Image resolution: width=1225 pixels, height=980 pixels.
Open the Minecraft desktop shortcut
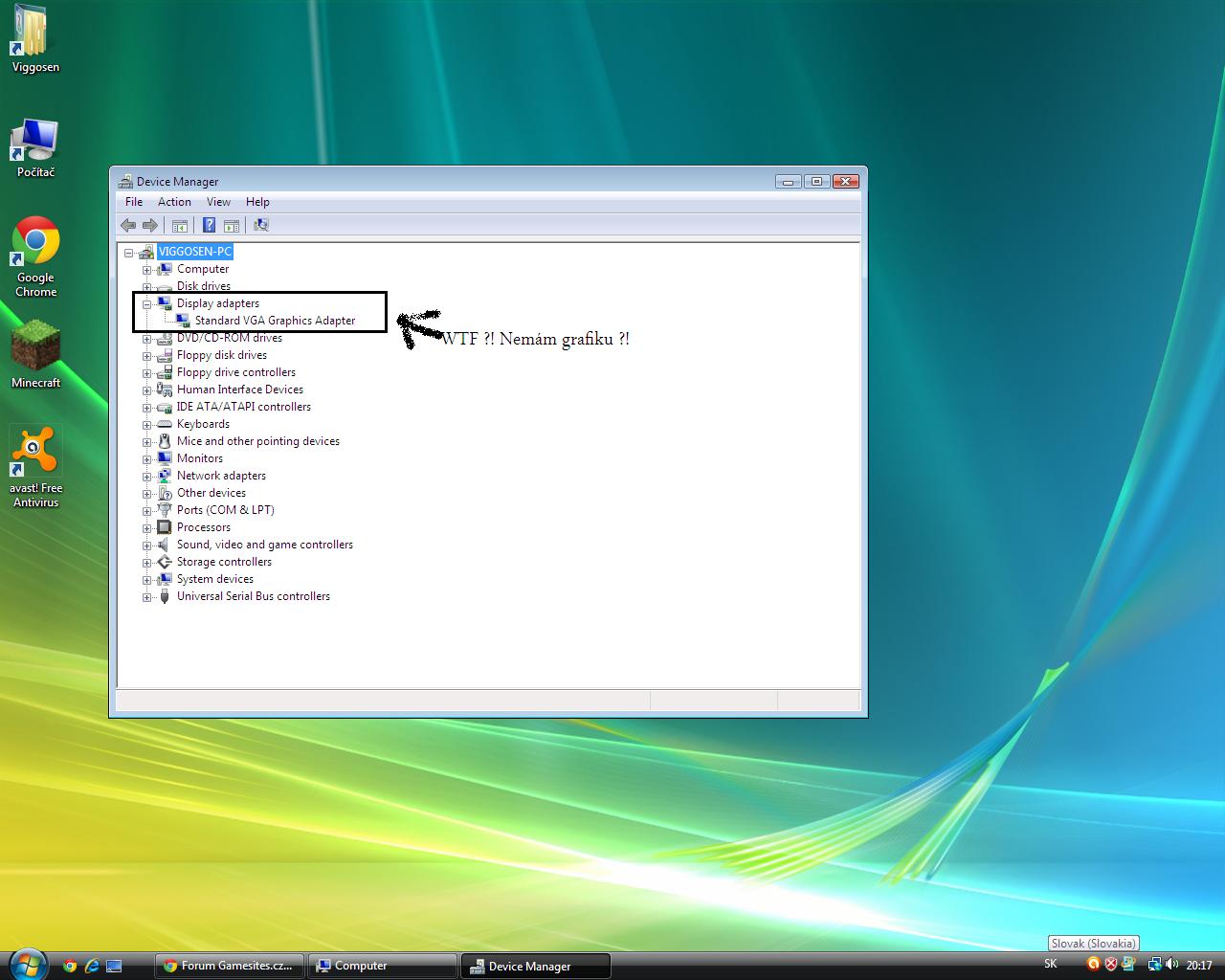(x=35, y=356)
